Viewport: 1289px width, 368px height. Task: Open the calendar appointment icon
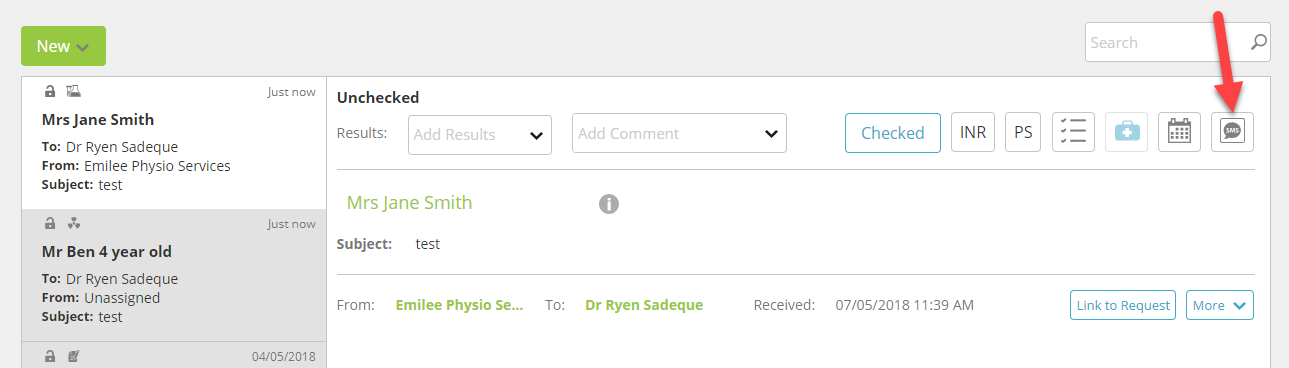pos(1179,133)
